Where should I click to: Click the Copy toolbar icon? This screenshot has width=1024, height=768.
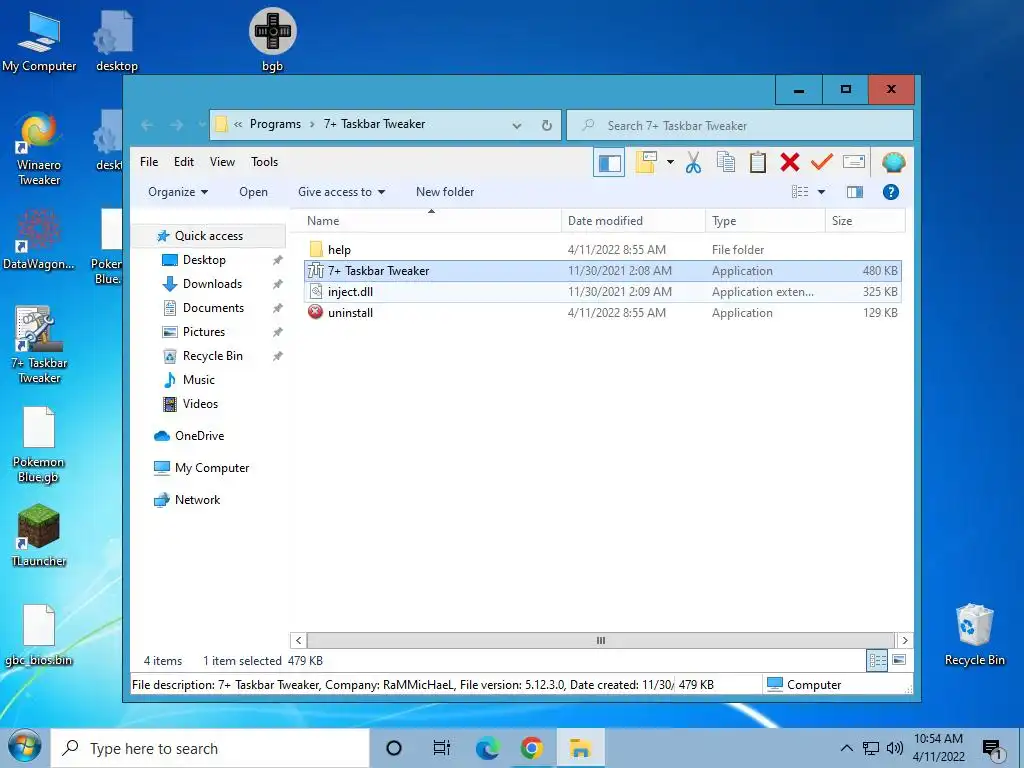click(x=726, y=162)
